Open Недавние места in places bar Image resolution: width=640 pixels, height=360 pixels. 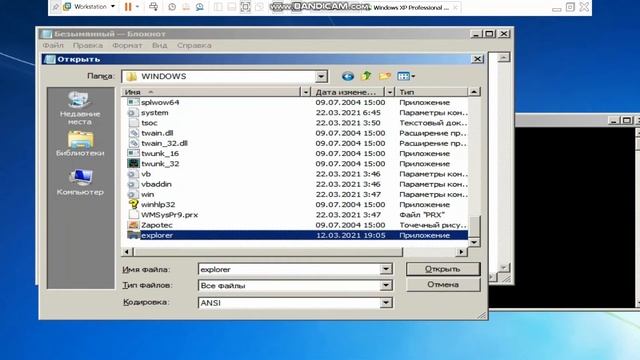(x=80, y=108)
